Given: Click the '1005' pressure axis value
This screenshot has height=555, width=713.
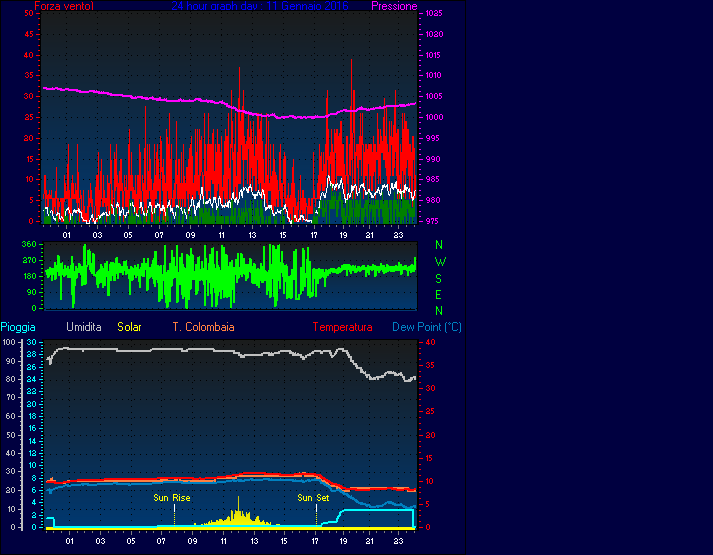Looking at the screenshot, I should pos(434,96).
